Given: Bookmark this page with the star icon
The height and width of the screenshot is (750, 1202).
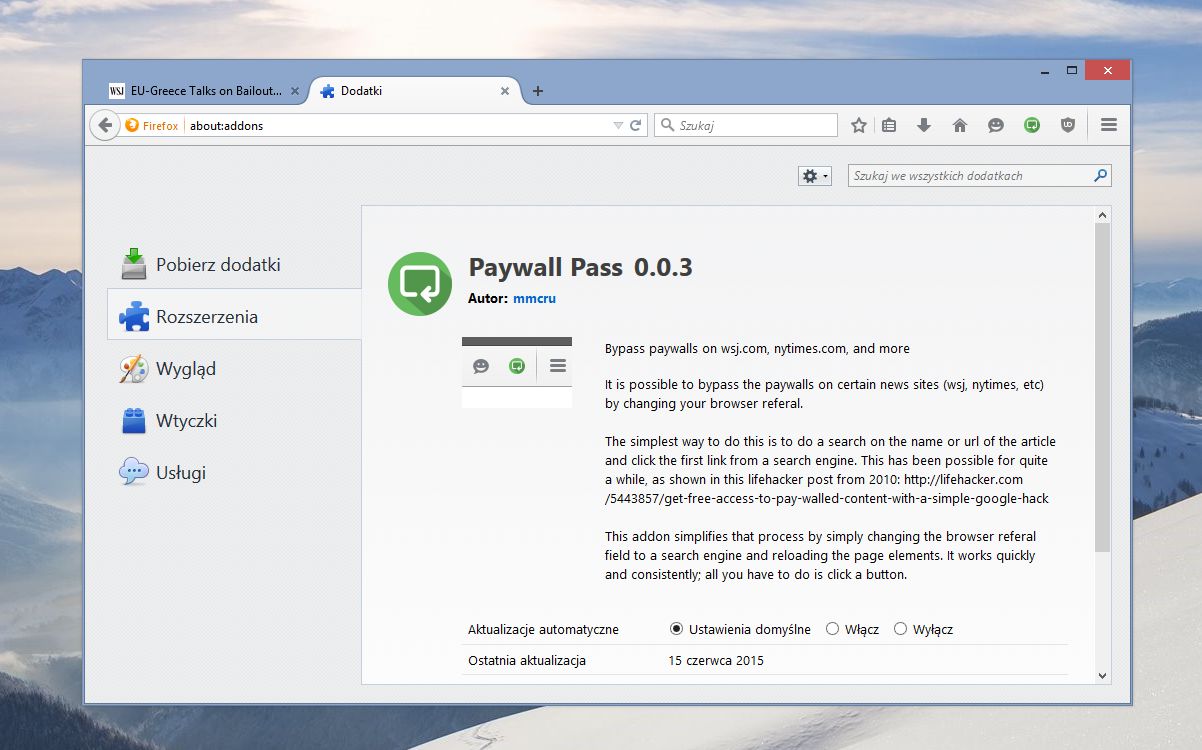Looking at the screenshot, I should click(x=858, y=125).
